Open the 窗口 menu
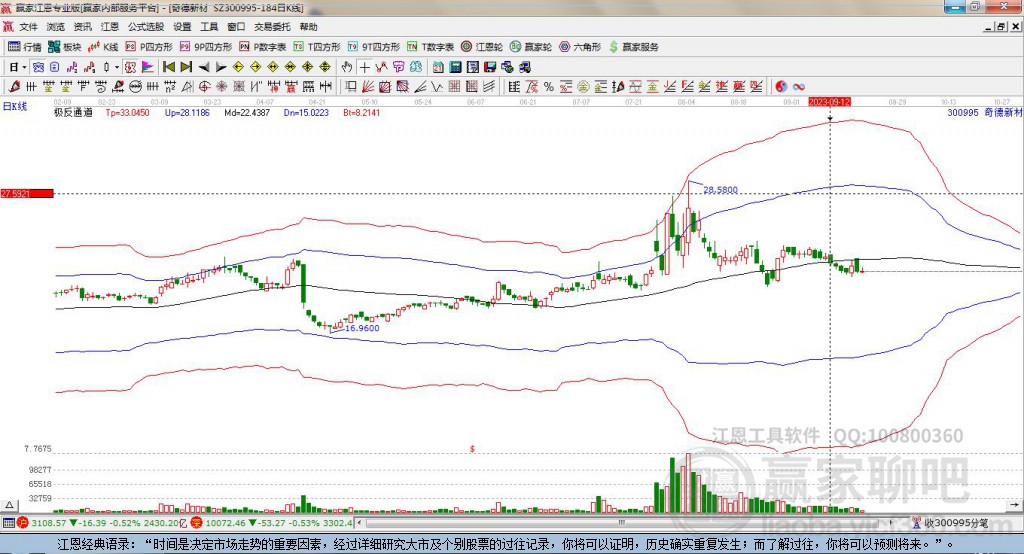This screenshot has width=1024, height=554. (x=236, y=27)
